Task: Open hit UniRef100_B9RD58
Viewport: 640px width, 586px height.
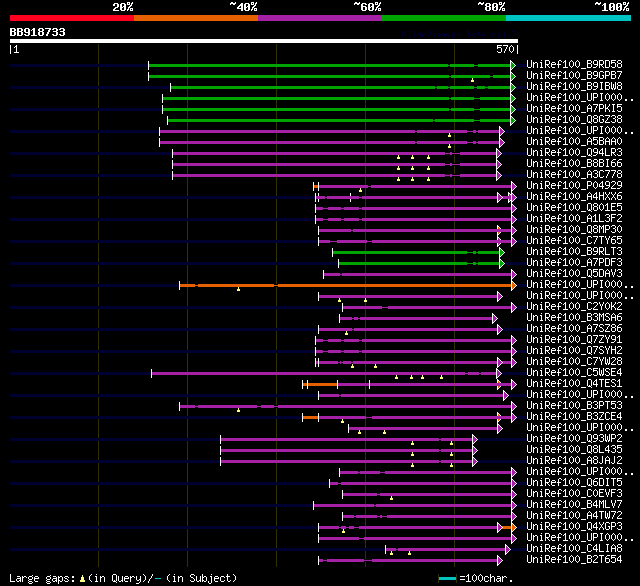Action: (574, 64)
